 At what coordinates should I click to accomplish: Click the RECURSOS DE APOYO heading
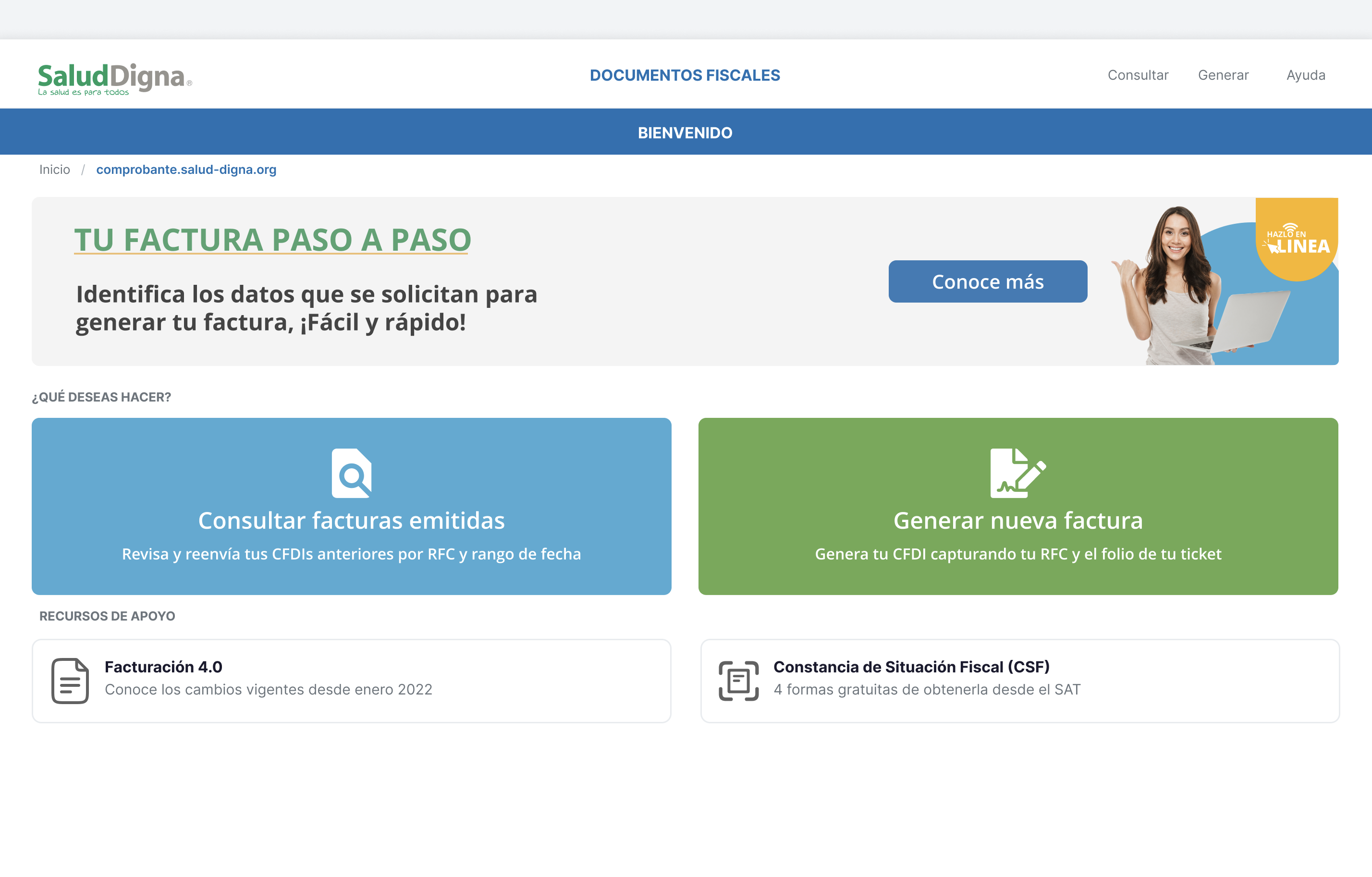pos(107,616)
